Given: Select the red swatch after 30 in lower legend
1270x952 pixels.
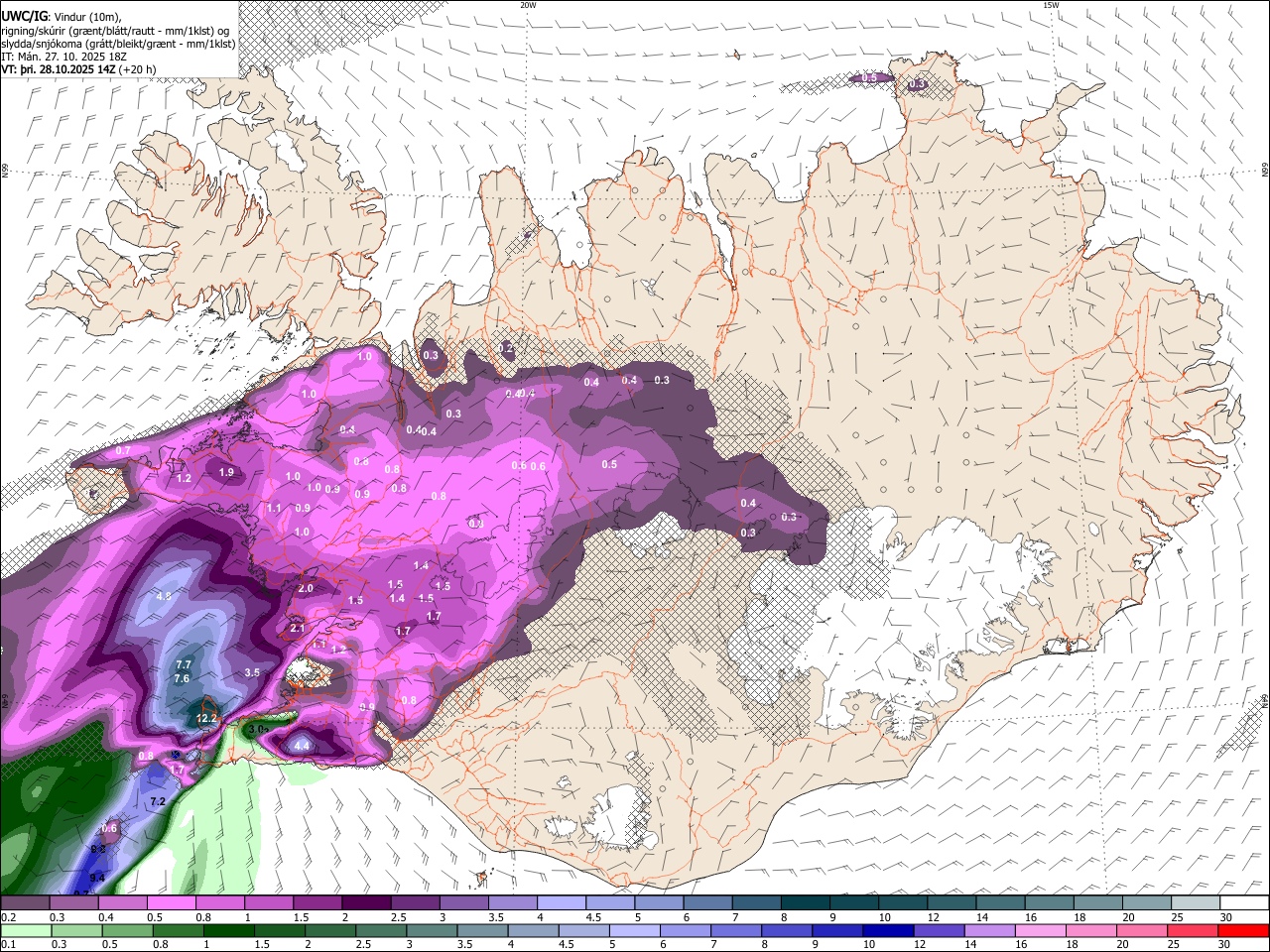Looking at the screenshot, I should [x=1243, y=930].
